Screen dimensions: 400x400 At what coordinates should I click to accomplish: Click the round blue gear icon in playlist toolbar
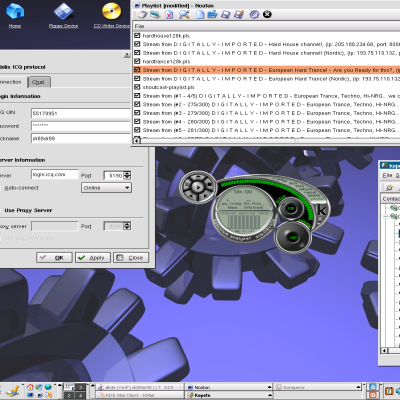254,15
